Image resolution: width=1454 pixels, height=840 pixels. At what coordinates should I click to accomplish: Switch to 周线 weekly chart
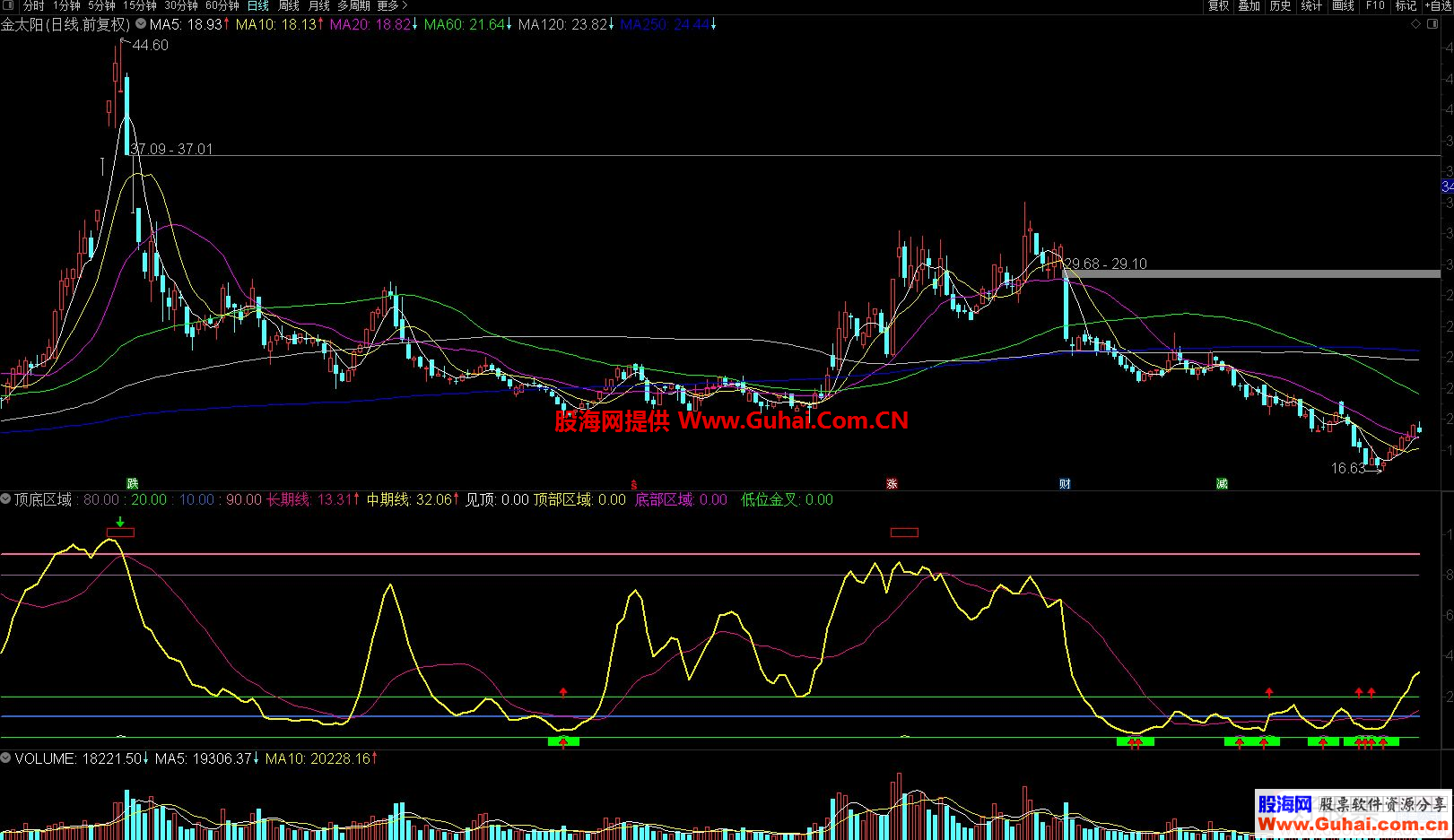tap(289, 5)
